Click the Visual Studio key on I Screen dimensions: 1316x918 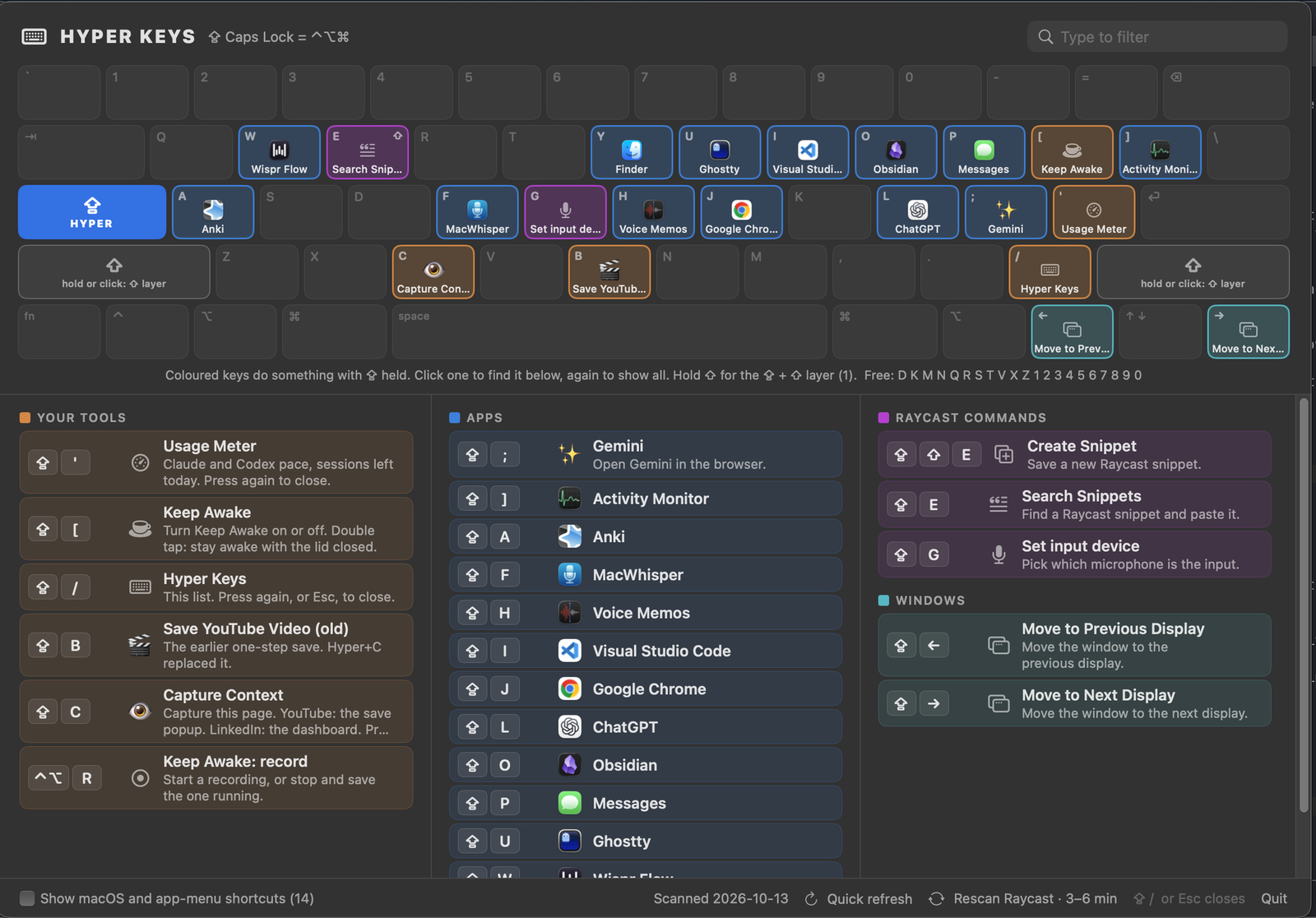[x=807, y=152]
